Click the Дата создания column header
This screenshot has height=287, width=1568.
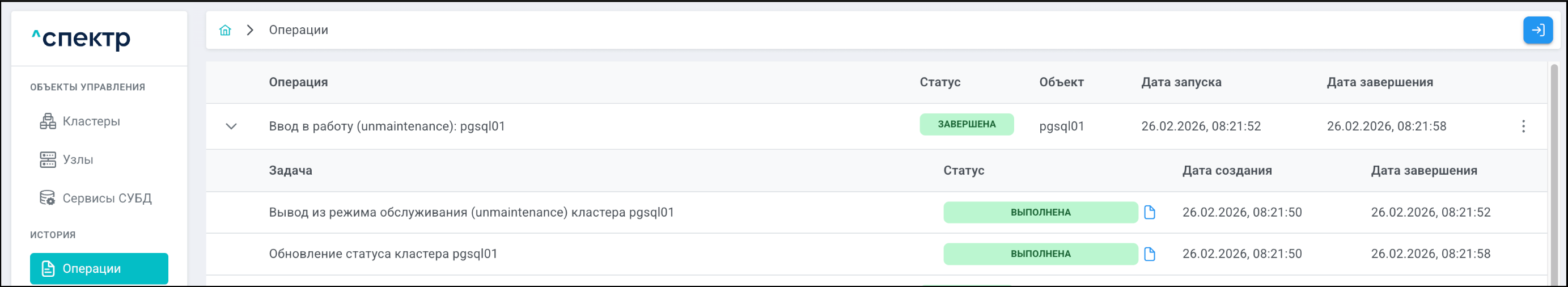pos(1227,171)
